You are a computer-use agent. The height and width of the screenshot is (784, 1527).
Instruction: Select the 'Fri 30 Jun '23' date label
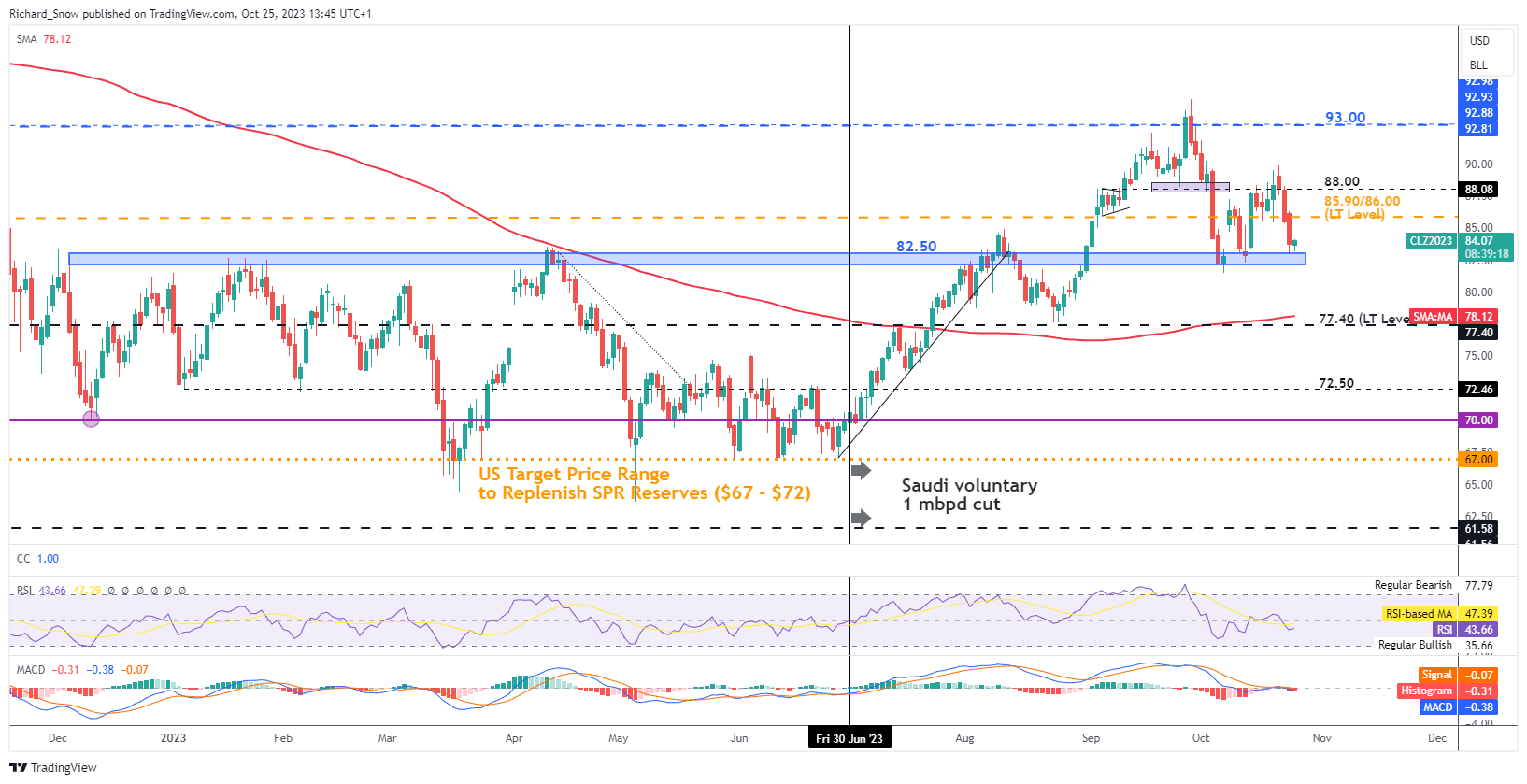(849, 738)
